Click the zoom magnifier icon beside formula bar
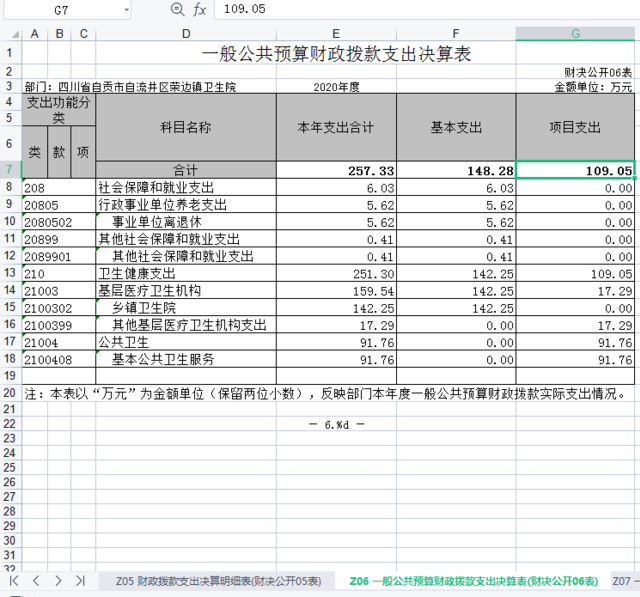The image size is (640, 597). point(177,9)
